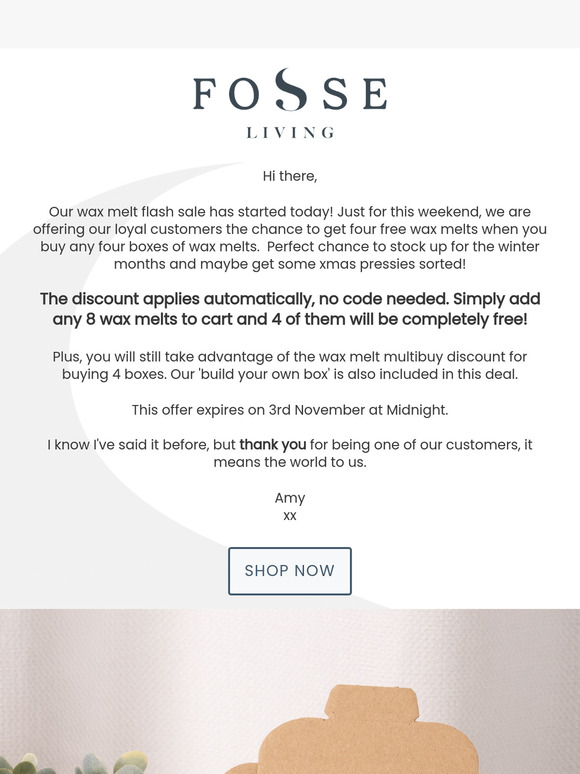Click the succulent plant in the photo
The image size is (580, 774).
pyautogui.click(x=74, y=763)
